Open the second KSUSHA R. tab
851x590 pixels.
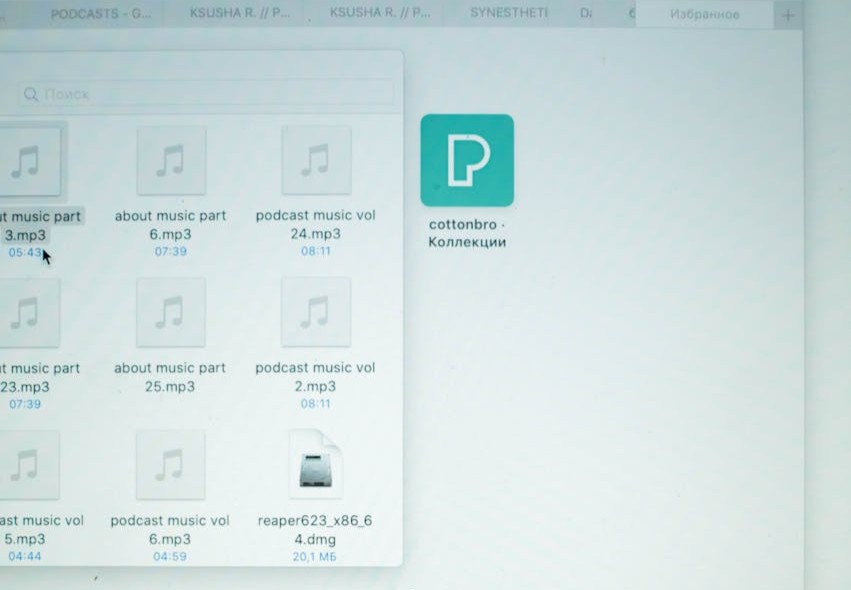pyautogui.click(x=380, y=14)
